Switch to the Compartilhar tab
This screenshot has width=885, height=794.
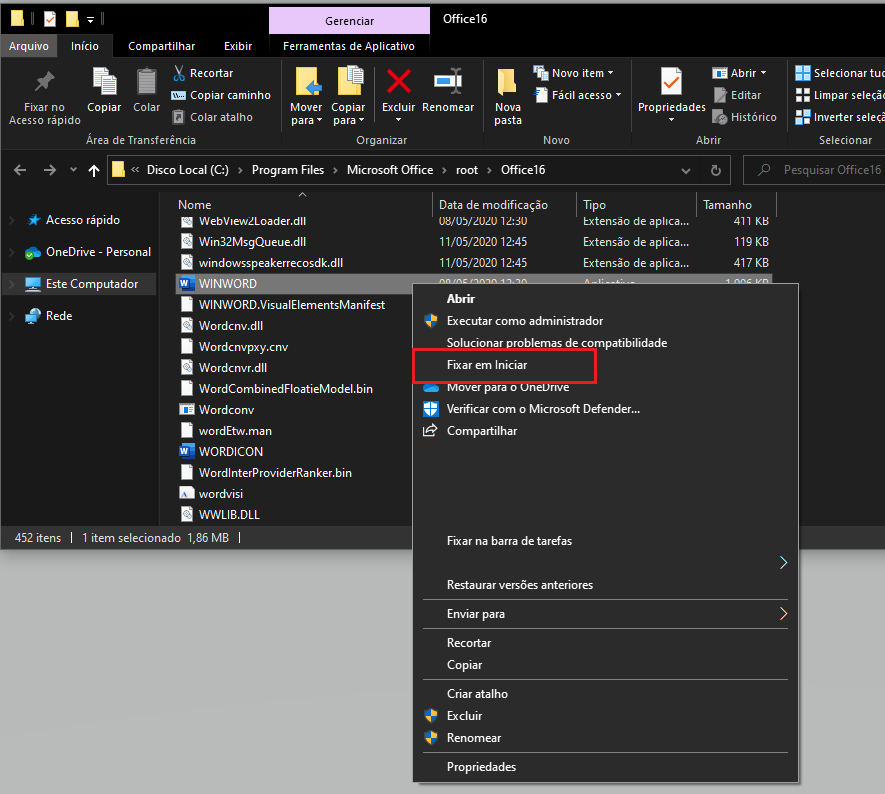[161, 46]
